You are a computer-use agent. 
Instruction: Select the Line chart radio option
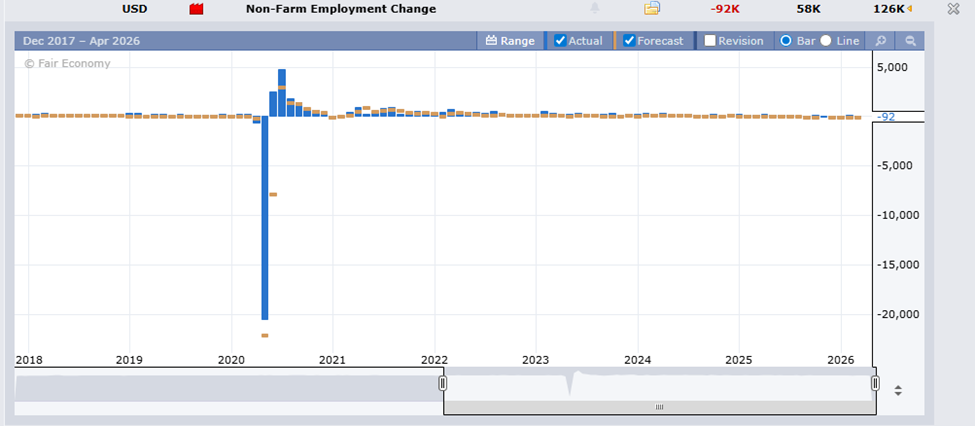tap(826, 41)
